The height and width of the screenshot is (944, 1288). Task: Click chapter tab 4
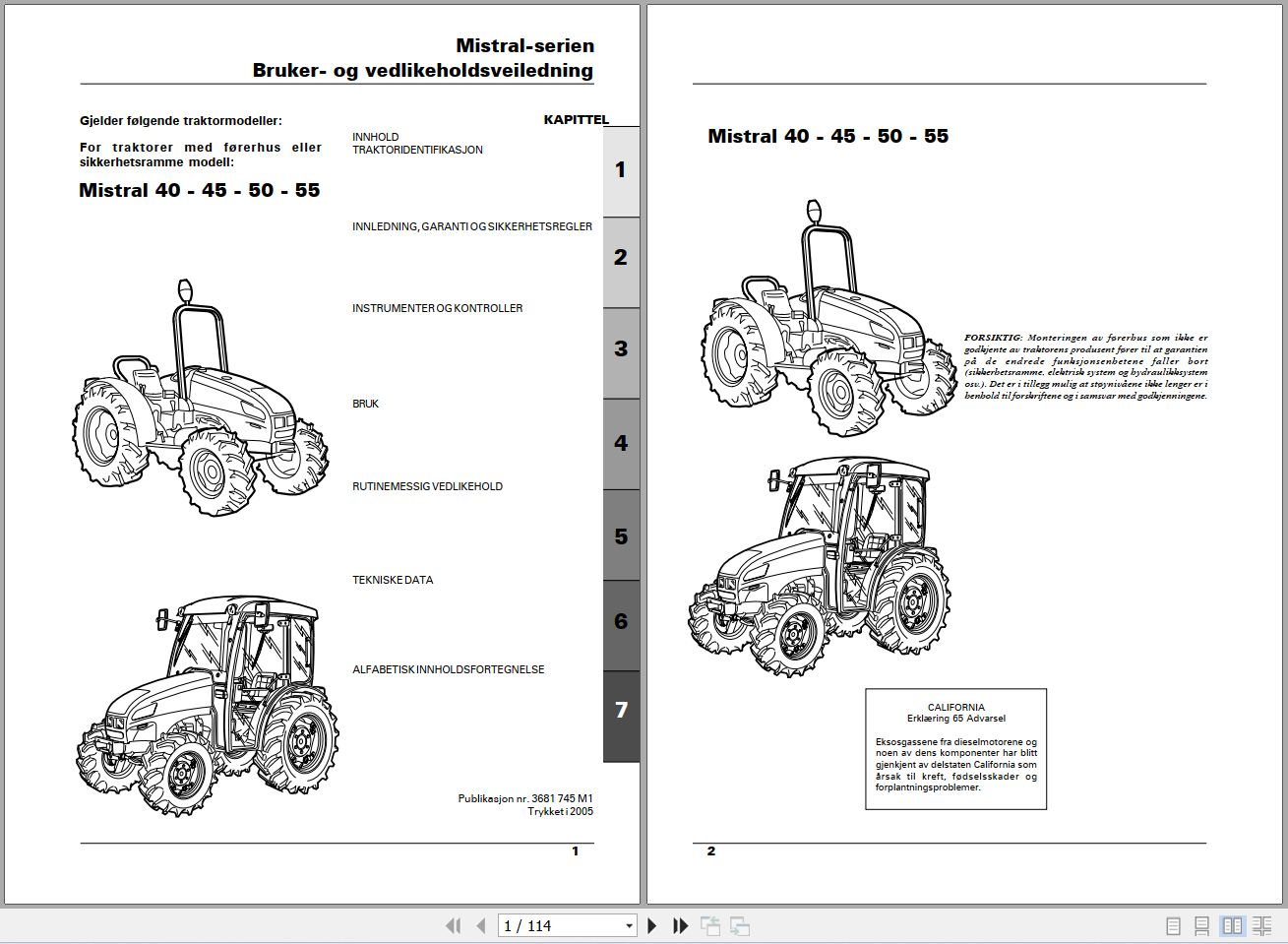[x=621, y=443]
